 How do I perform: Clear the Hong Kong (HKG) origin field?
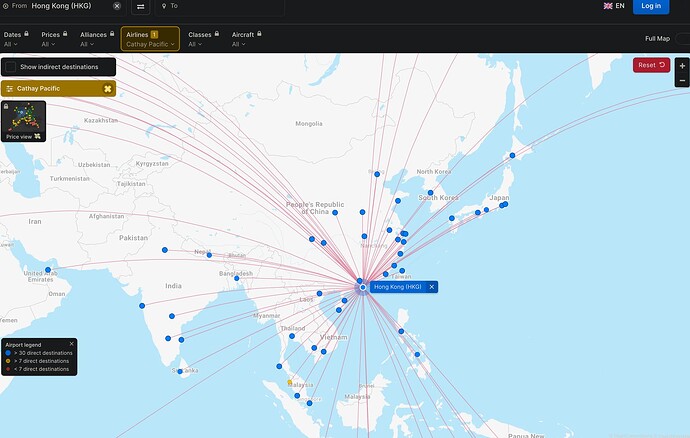pyautogui.click(x=117, y=6)
